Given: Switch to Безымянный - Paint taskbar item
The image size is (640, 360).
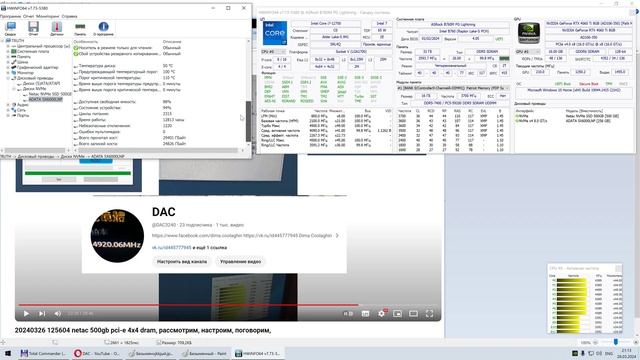Looking at the screenshot, I should (x=204, y=353).
